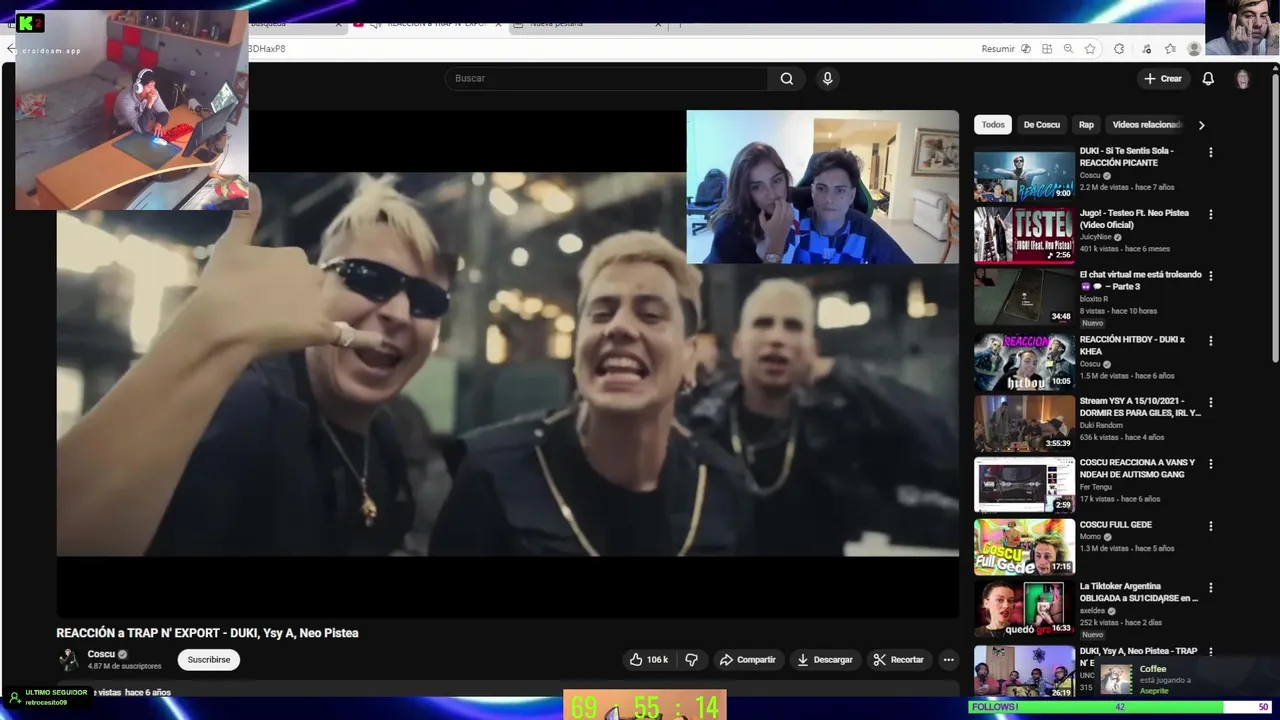Open La Tiktoker Argentina video thumbnail
1280x720 pixels.
[1024, 609]
